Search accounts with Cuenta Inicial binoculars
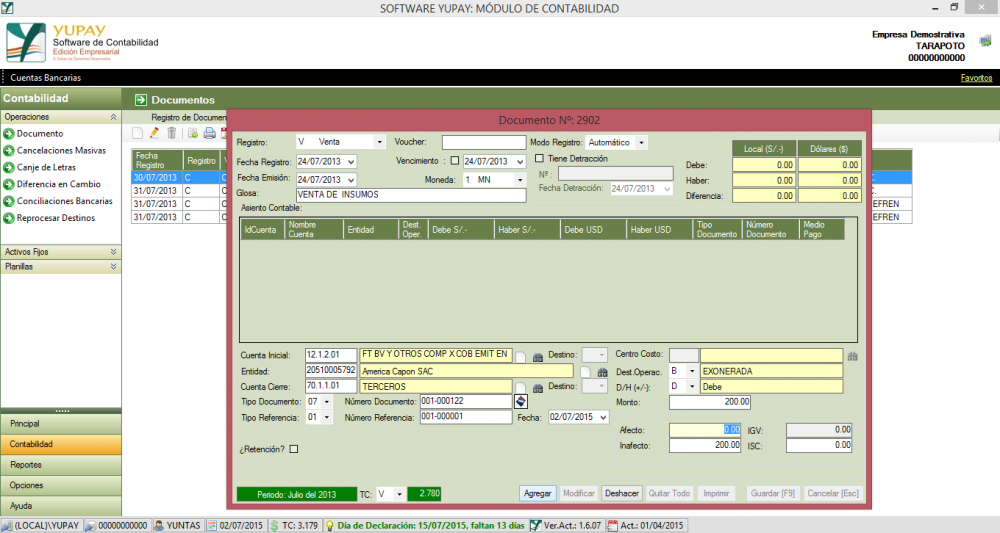The height and width of the screenshot is (533, 1000). point(538,357)
